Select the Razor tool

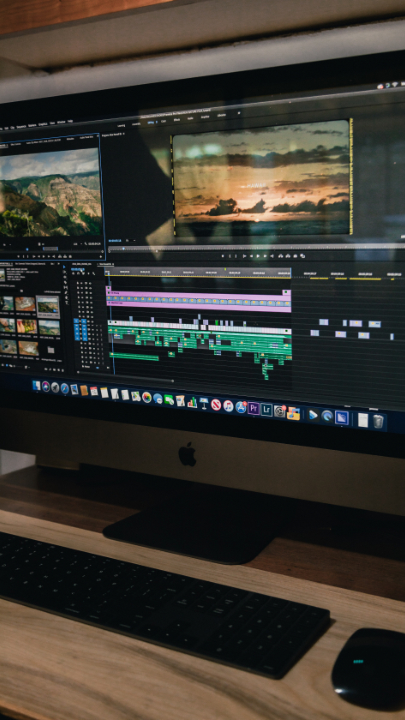click(65, 282)
